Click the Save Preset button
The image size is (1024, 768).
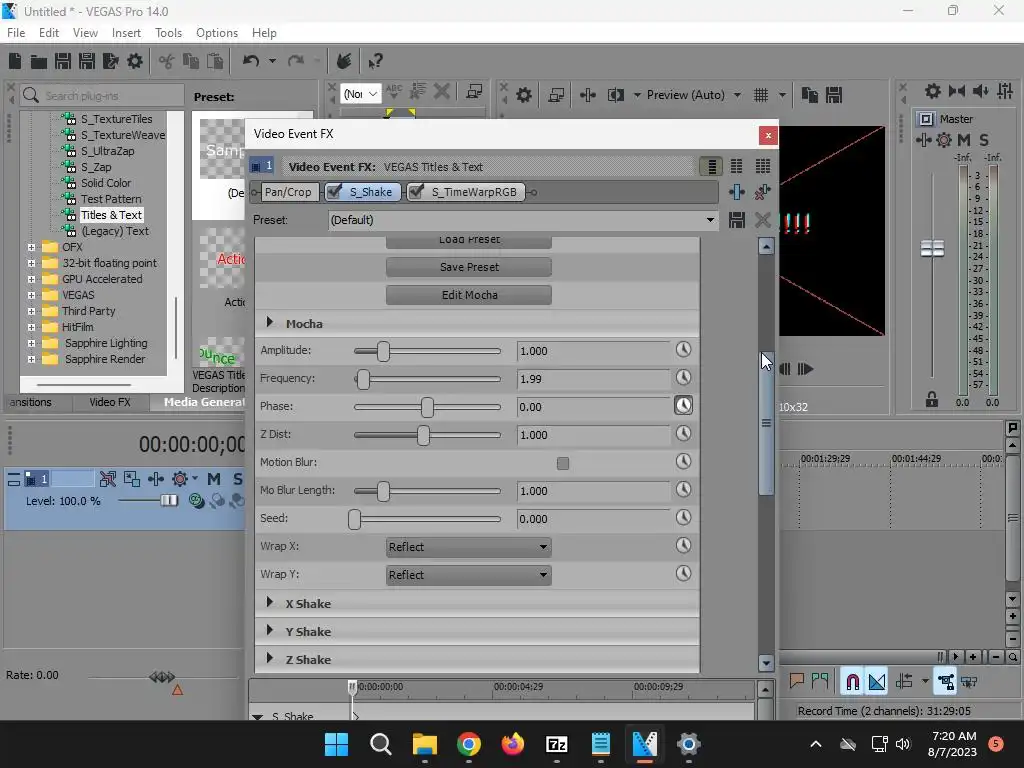tap(469, 266)
